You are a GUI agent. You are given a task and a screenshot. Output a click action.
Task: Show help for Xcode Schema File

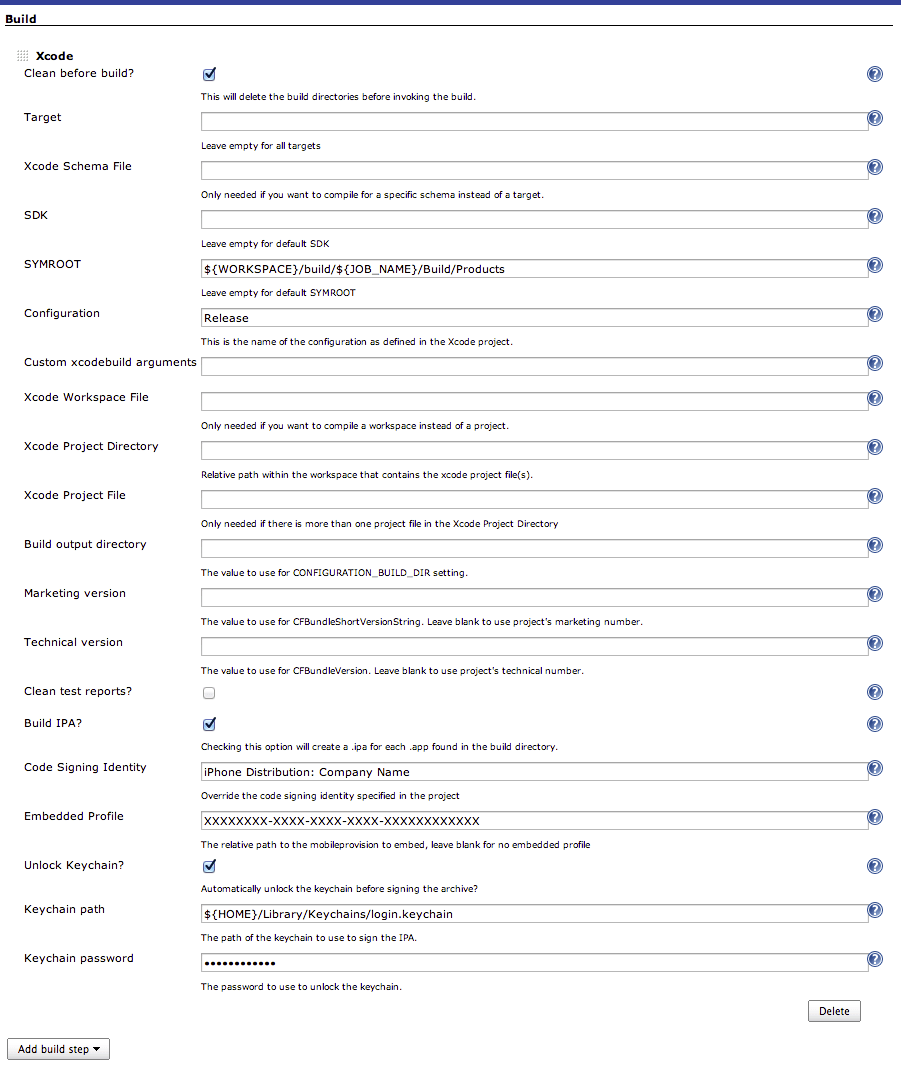coord(875,167)
